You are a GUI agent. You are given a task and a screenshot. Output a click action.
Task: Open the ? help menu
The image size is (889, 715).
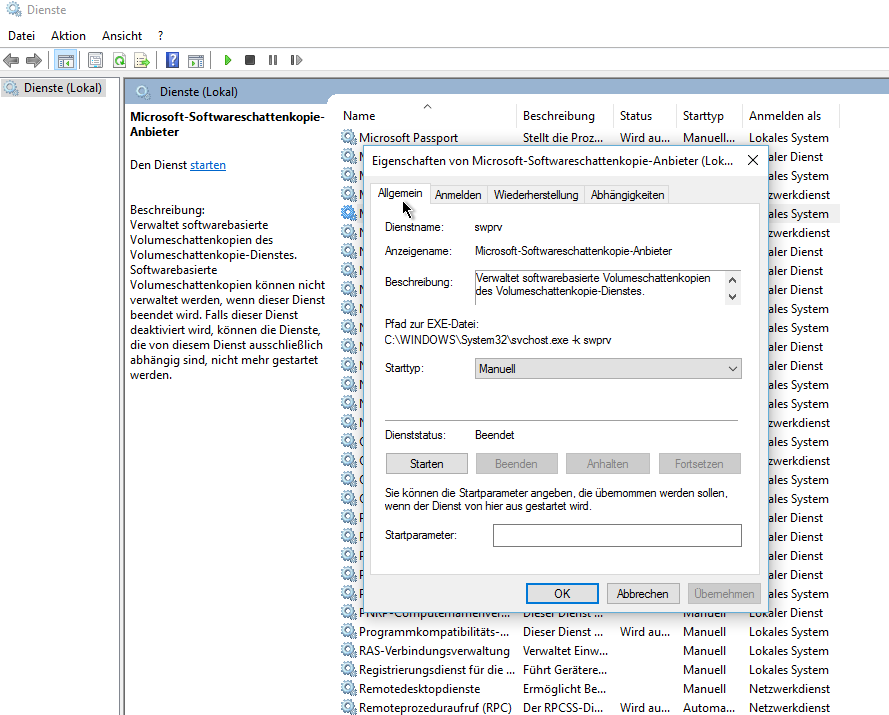pyautogui.click(x=160, y=36)
